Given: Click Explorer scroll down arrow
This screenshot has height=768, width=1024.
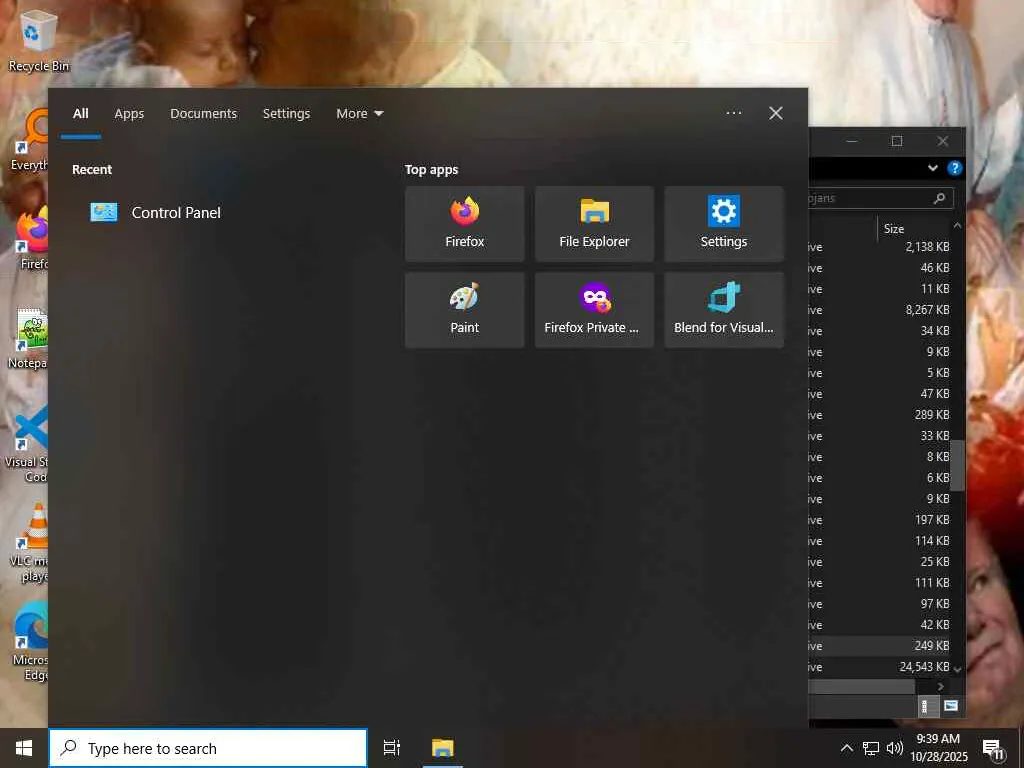Looking at the screenshot, I should coord(957,669).
